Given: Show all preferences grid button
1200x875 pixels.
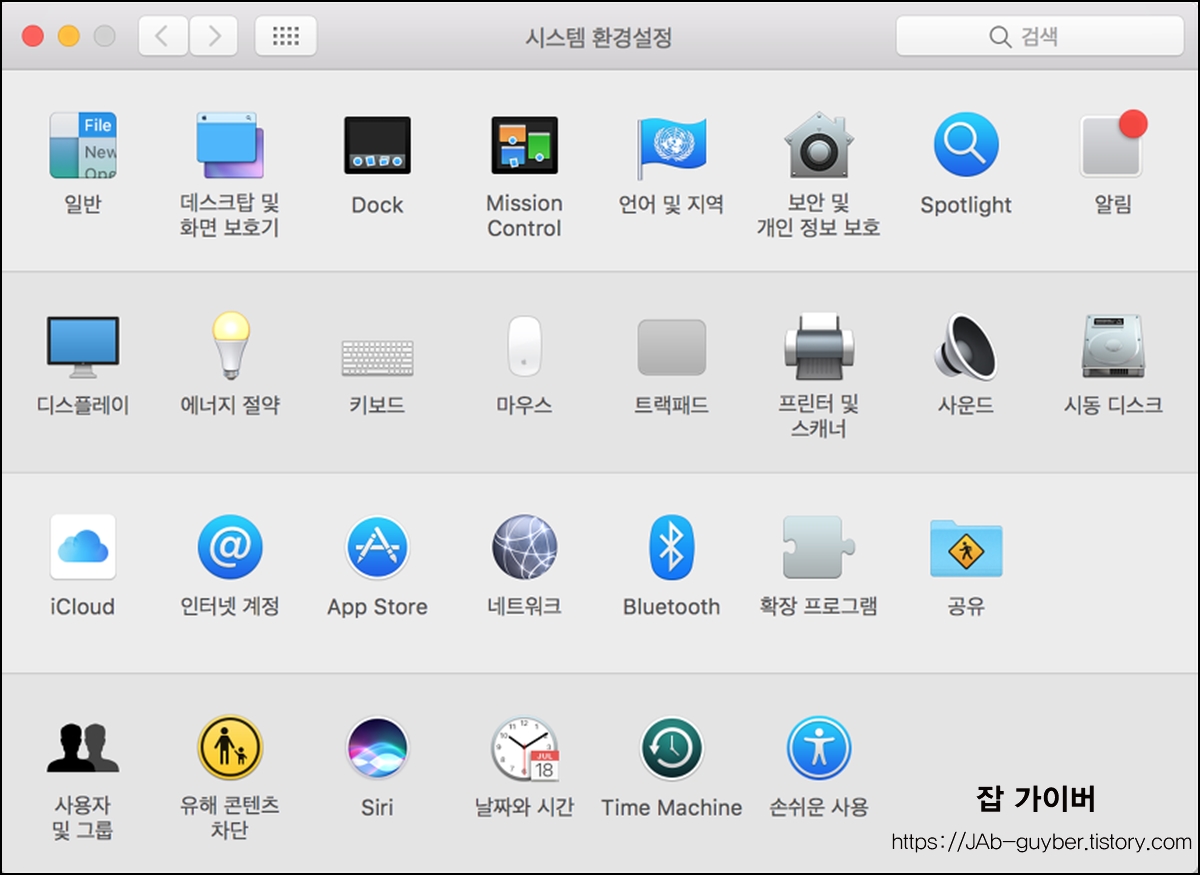Looking at the screenshot, I should coord(286,37).
